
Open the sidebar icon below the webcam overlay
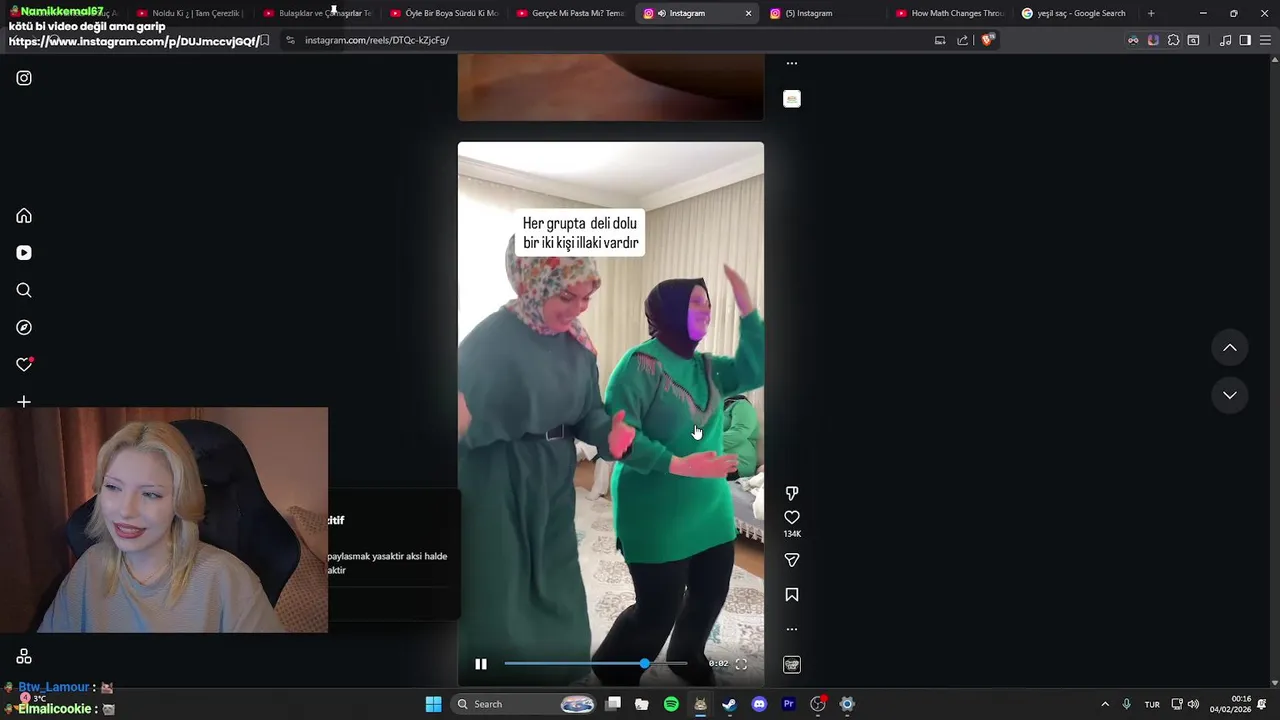pyautogui.click(x=24, y=657)
